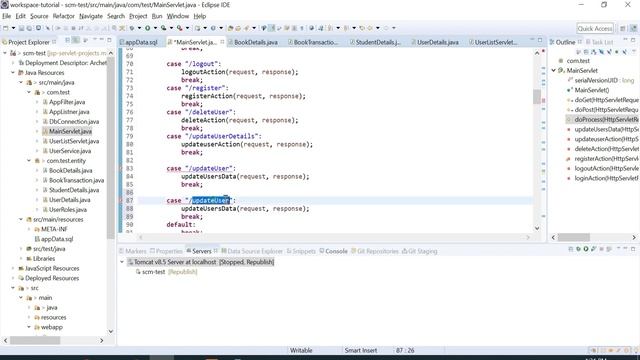The width and height of the screenshot is (640, 360).
Task: Click the editor vertical scrollbar thumb
Action: [x=537, y=97]
